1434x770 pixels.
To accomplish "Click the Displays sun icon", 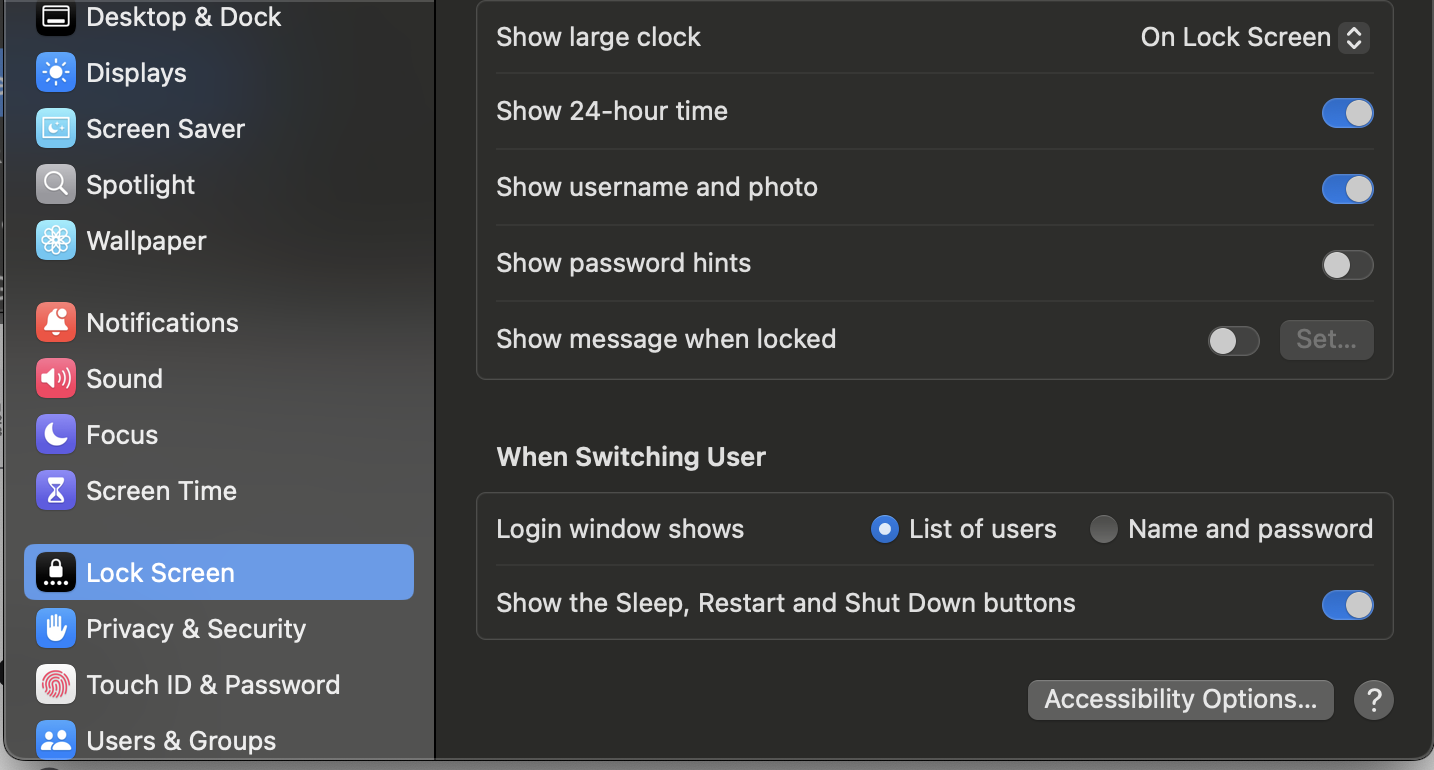I will coord(56,73).
